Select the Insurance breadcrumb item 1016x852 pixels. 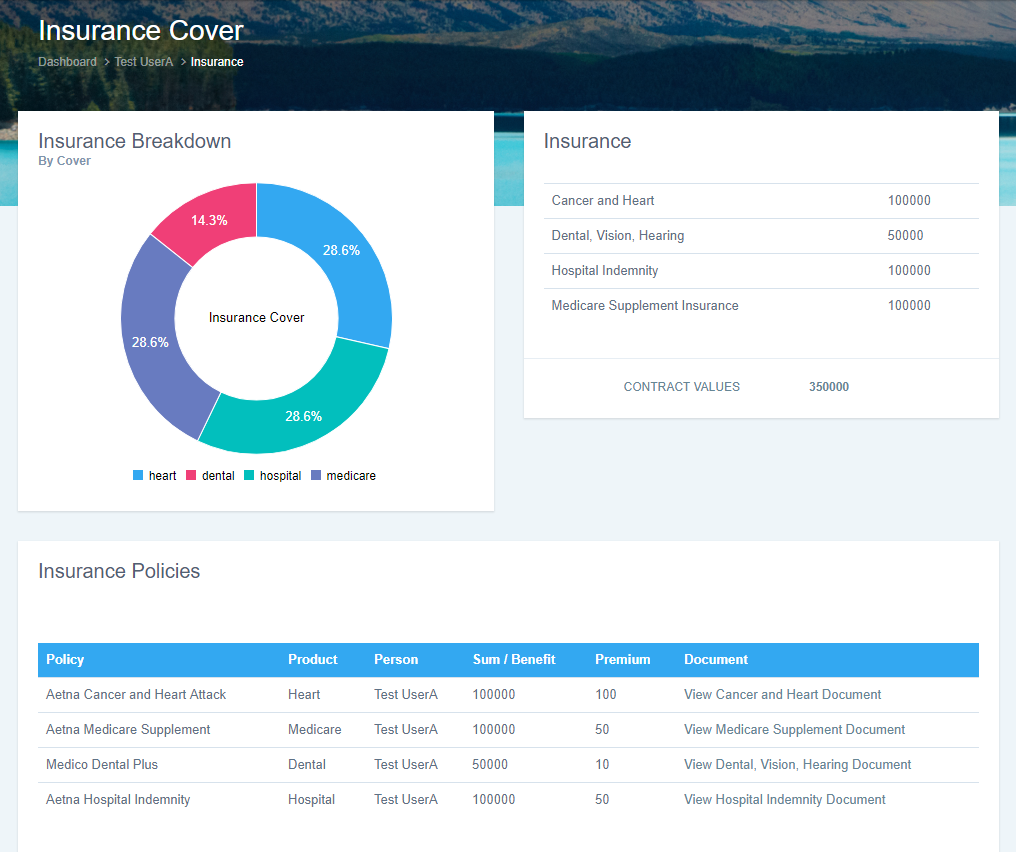tap(217, 62)
